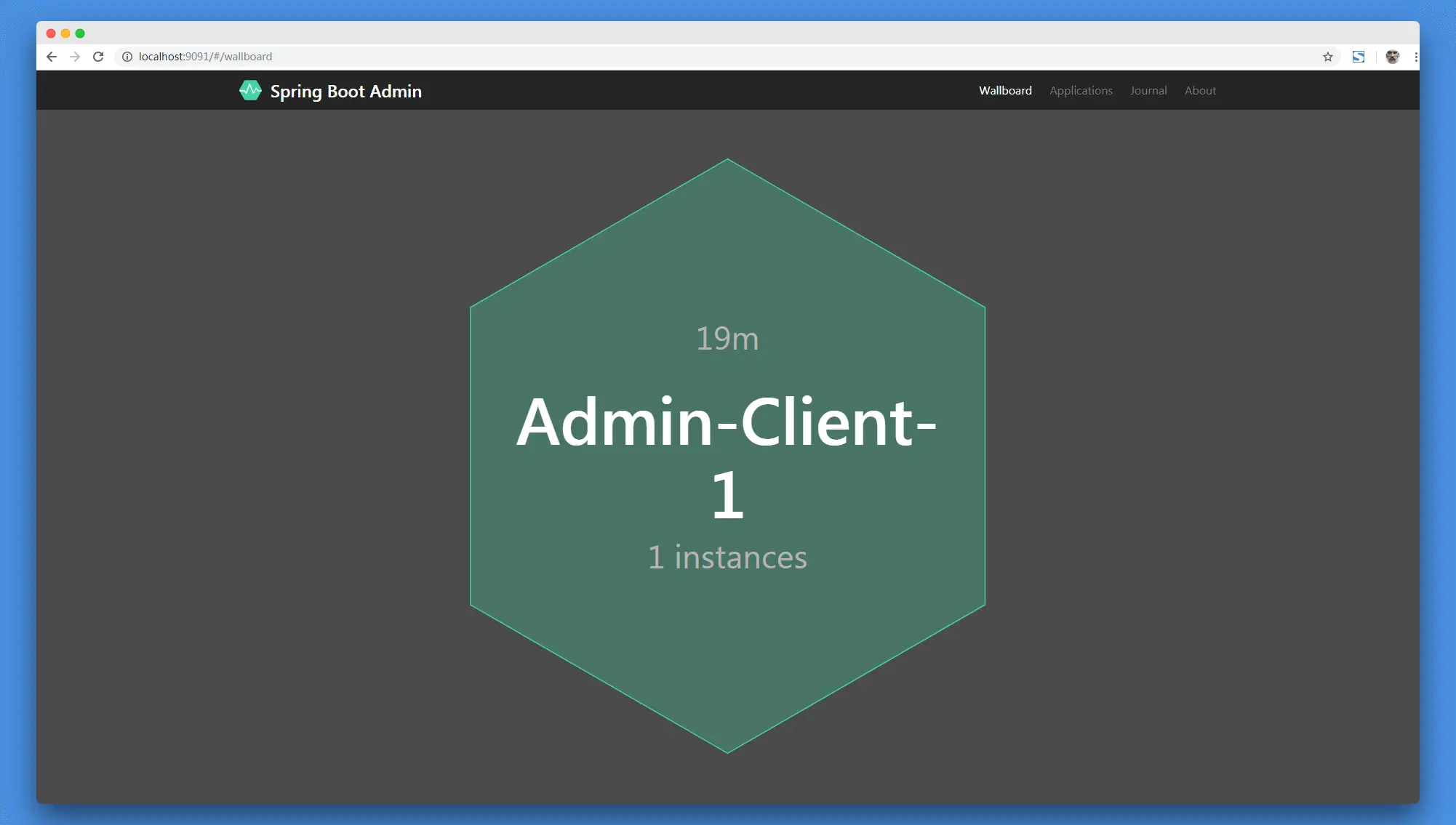This screenshot has width=1456, height=825.
Task: Click the Spring Boot Admin title text
Action: click(x=347, y=91)
